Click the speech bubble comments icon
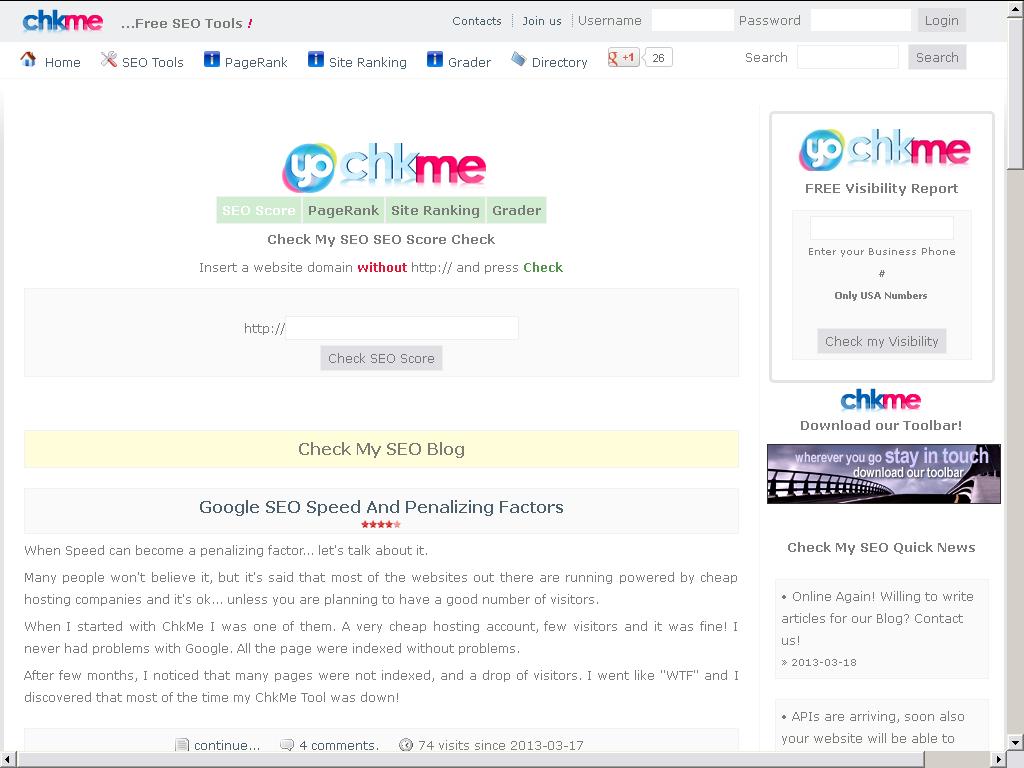1024x768 pixels. click(x=287, y=744)
